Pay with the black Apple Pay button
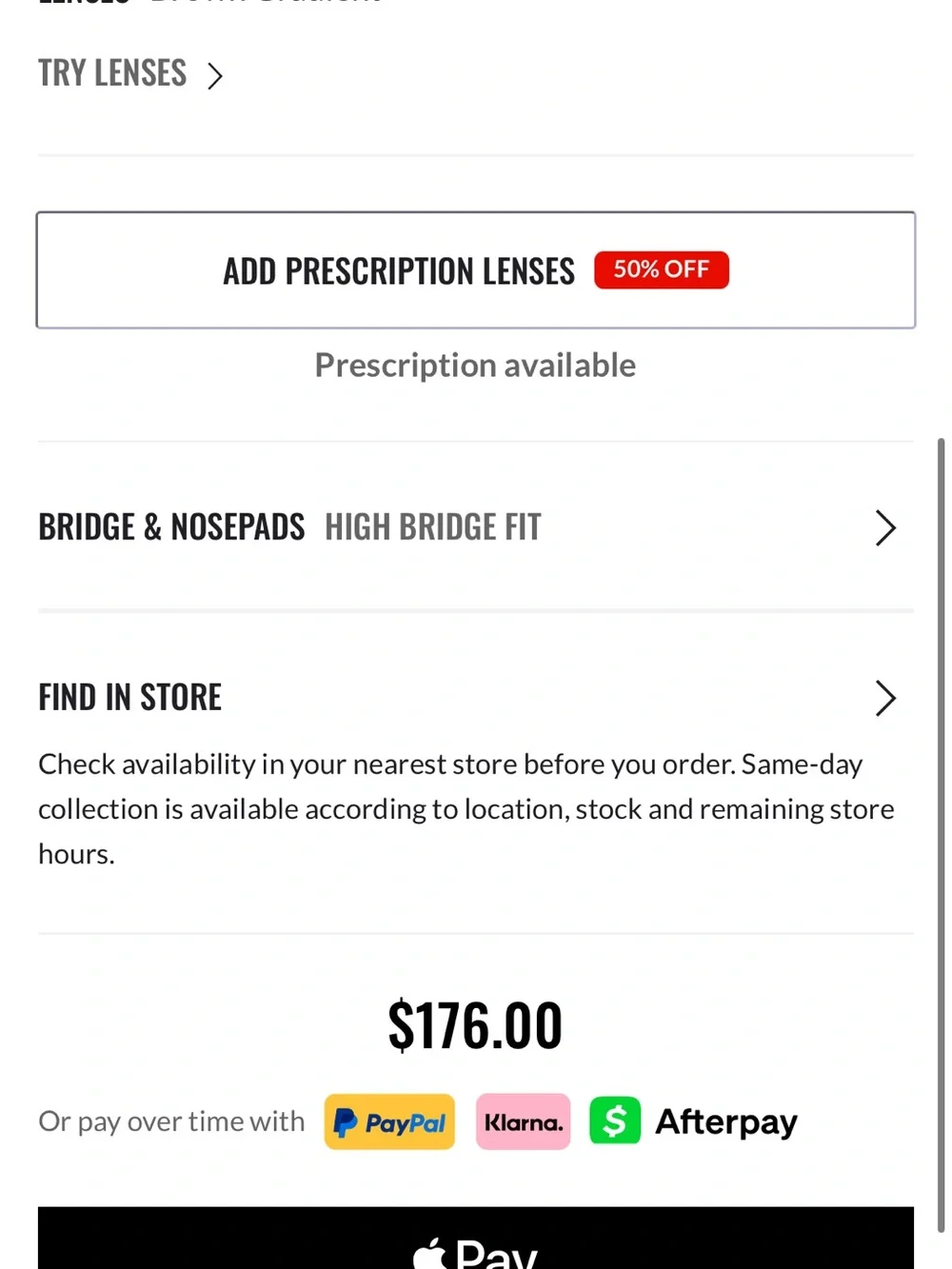952x1269 pixels. pos(476,1238)
